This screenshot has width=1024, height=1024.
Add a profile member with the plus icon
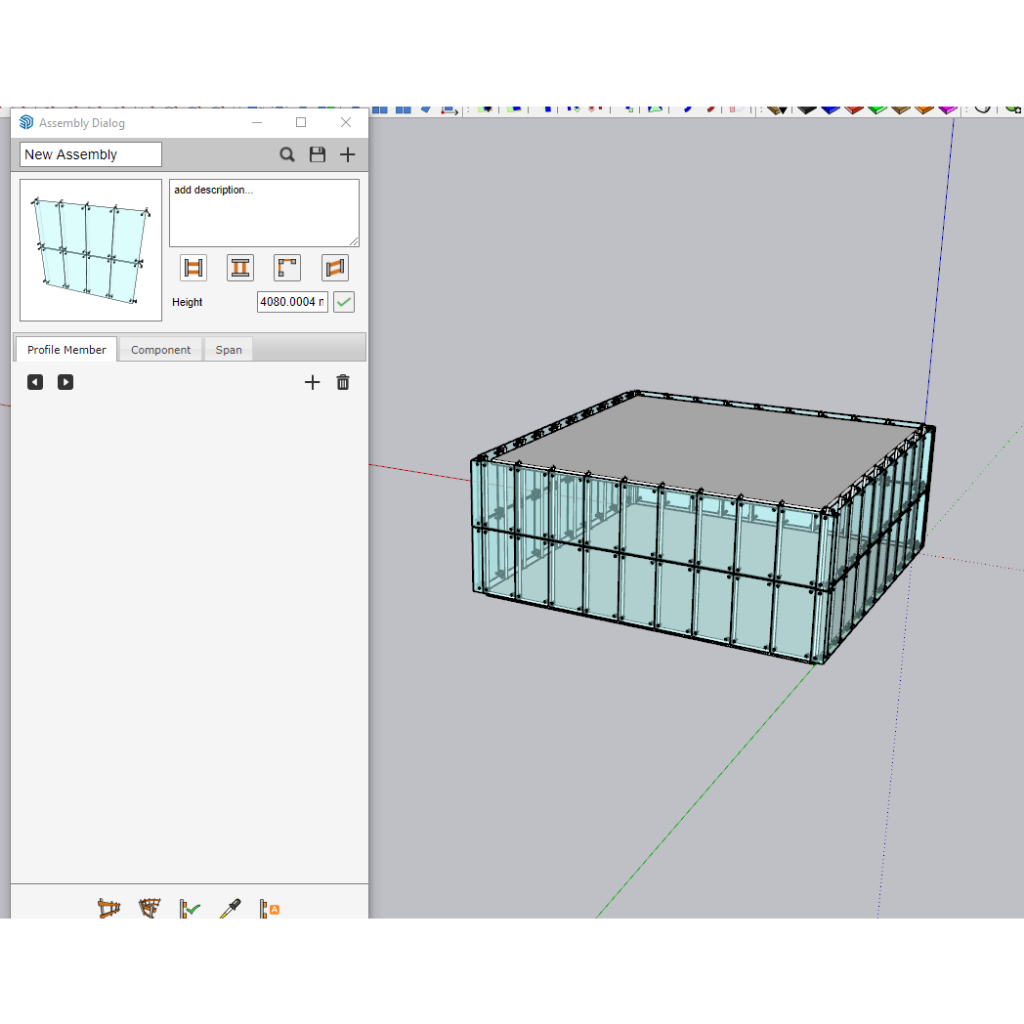[x=312, y=382]
